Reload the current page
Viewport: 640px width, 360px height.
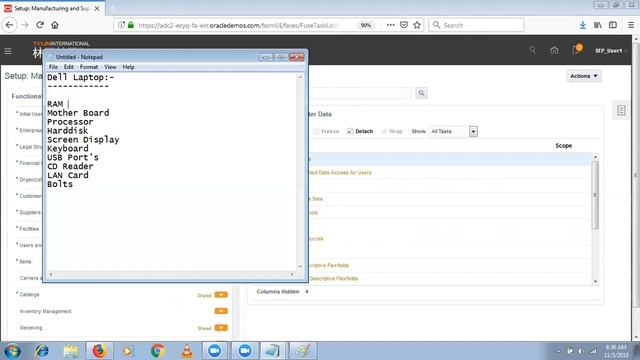pos(40,25)
